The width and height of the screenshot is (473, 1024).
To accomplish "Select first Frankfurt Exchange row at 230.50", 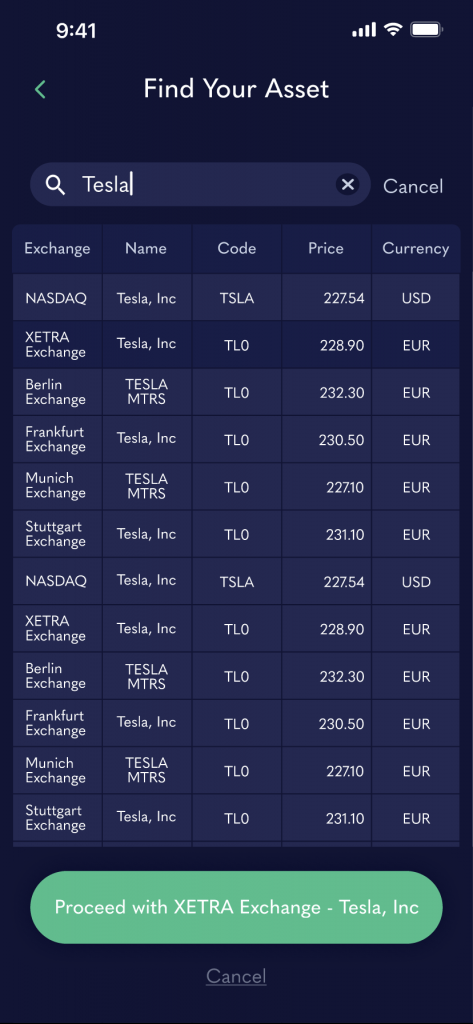I will click(236, 440).
